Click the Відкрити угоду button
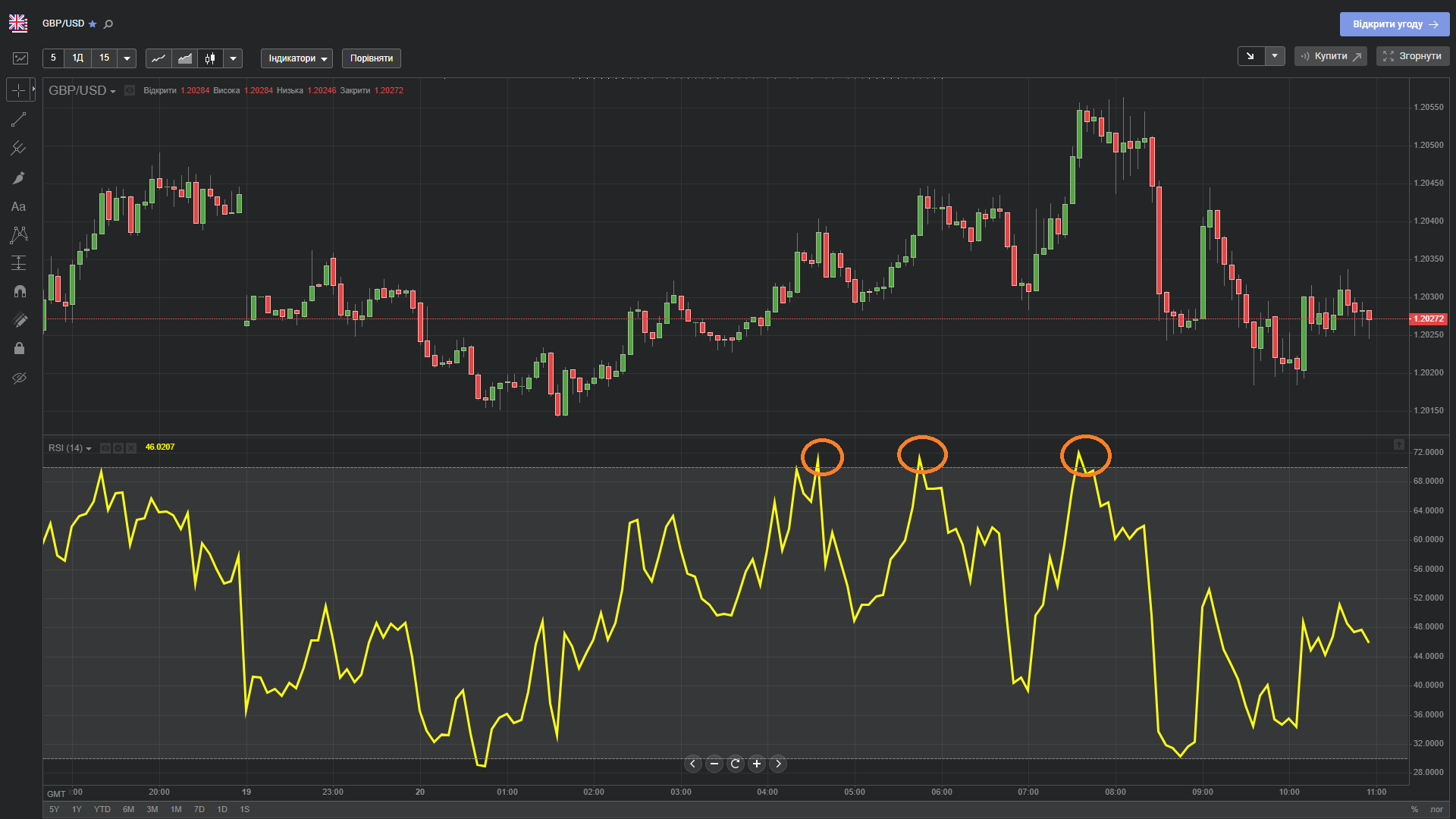The image size is (1456, 819). (x=1394, y=24)
